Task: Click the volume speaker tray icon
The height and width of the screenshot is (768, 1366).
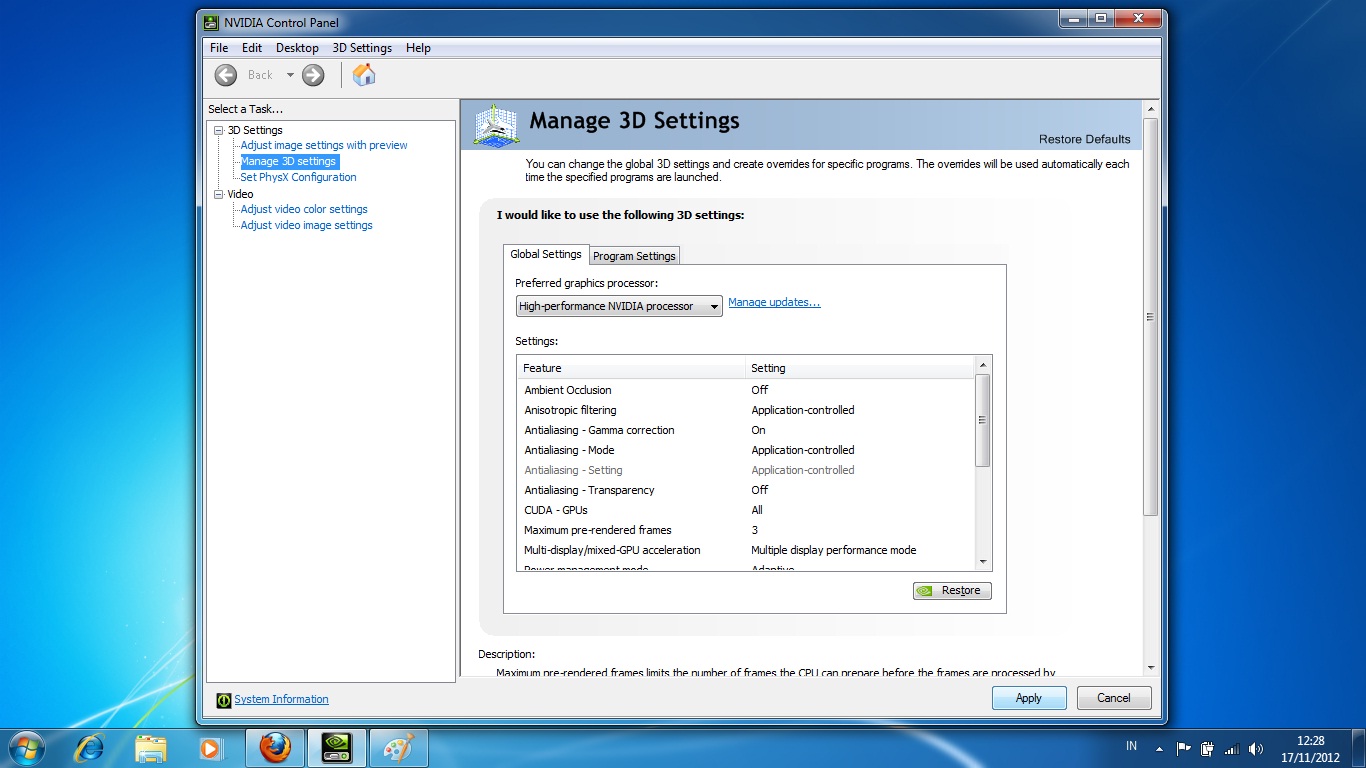Action: point(1256,748)
